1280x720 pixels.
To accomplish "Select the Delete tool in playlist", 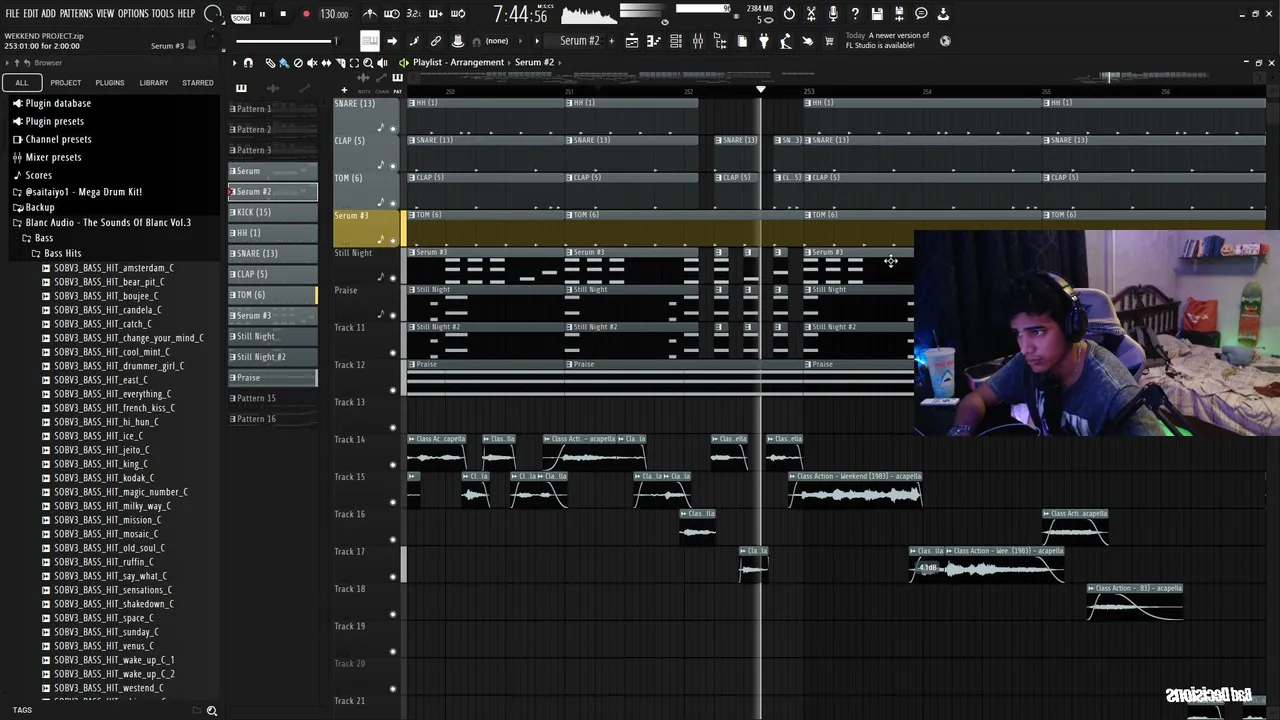I will point(298,62).
